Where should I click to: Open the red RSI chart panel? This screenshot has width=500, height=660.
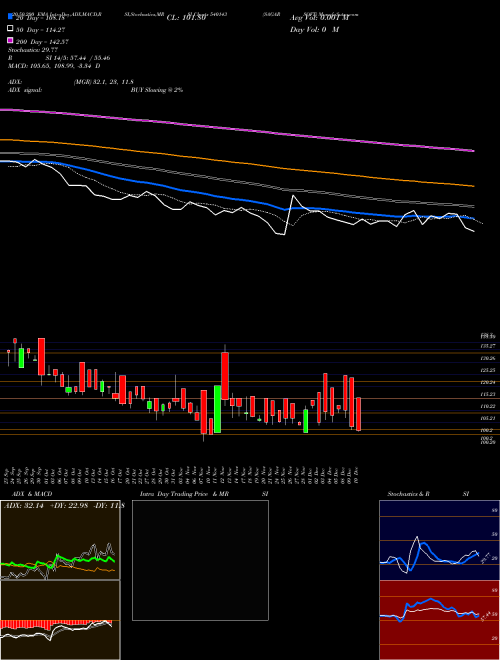pos(439,620)
